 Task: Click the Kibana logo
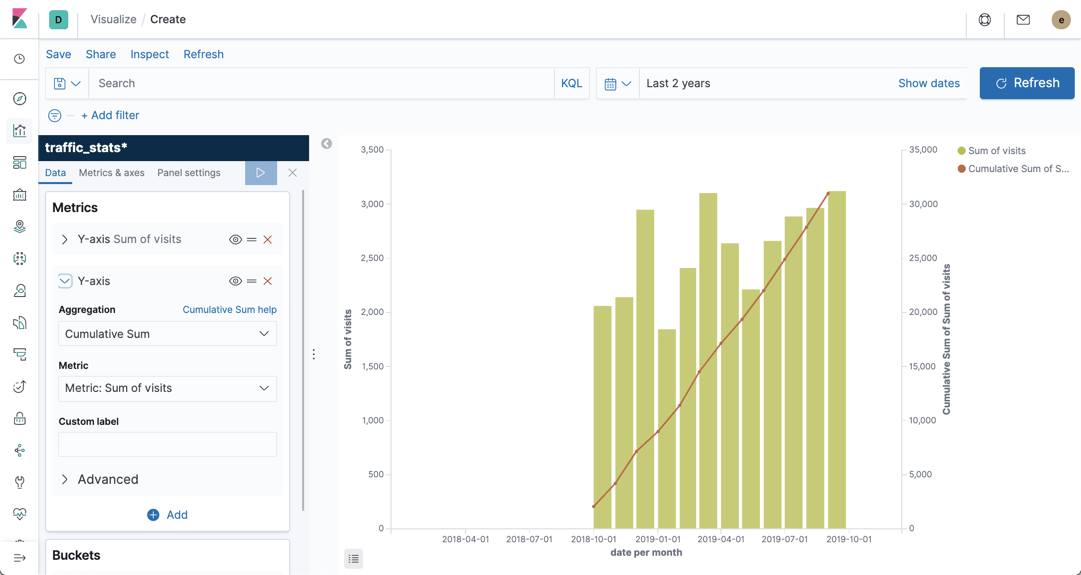coord(19,19)
